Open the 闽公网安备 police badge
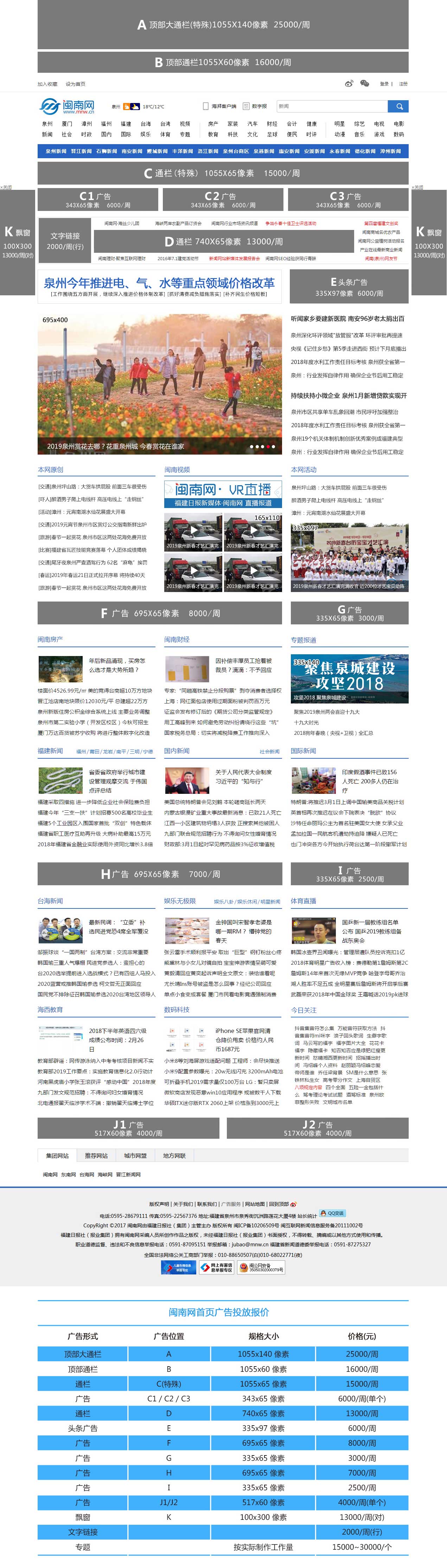This screenshot has width=447, height=1568. click(x=261, y=1267)
